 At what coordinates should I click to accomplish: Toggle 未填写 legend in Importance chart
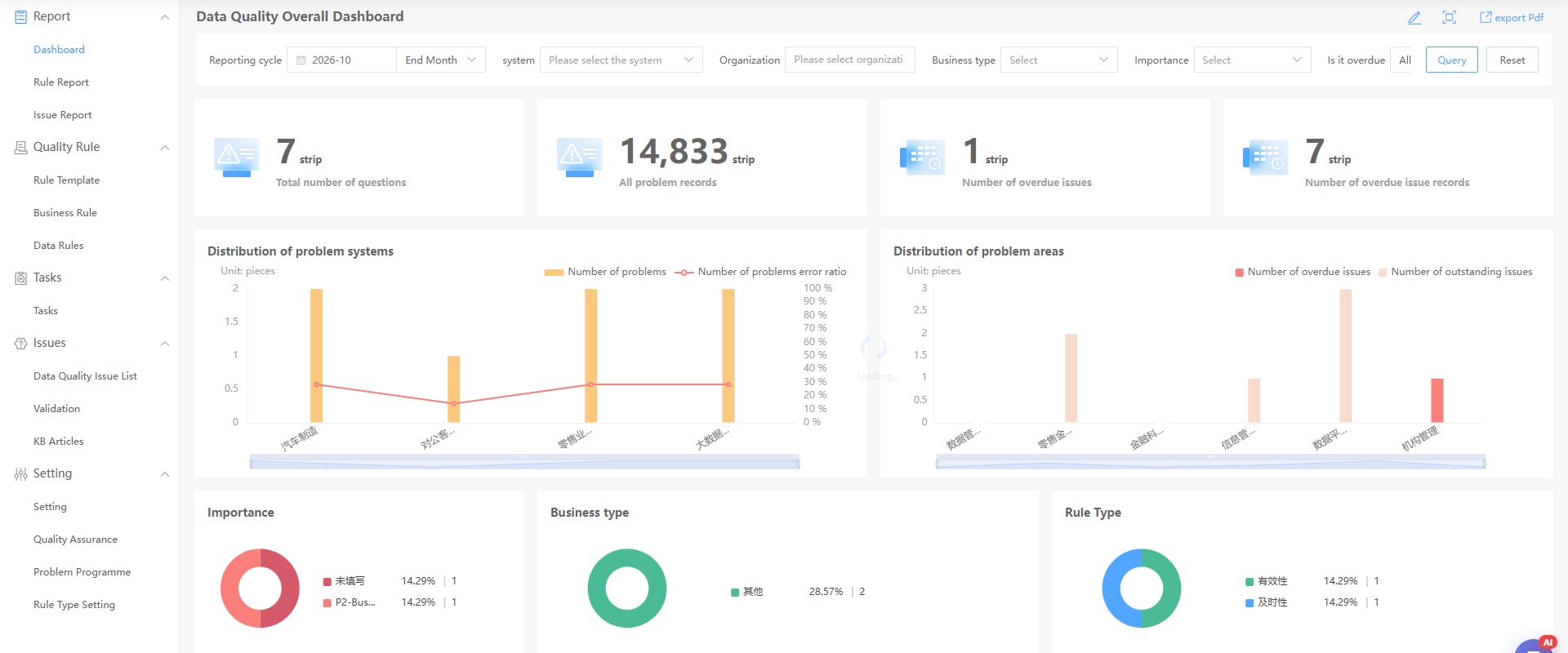[x=344, y=581]
